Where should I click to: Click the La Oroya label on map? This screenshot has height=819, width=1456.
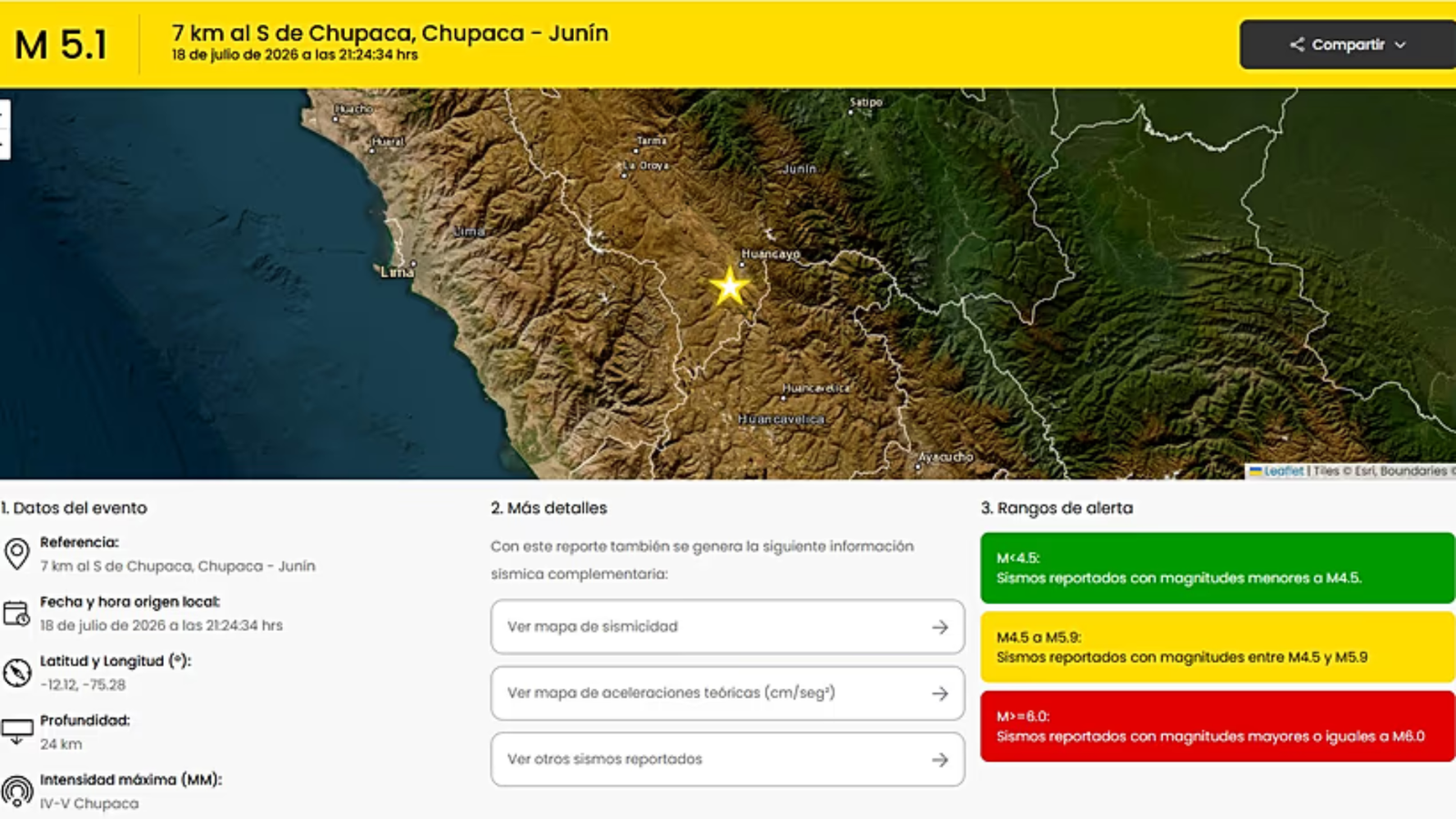(646, 166)
